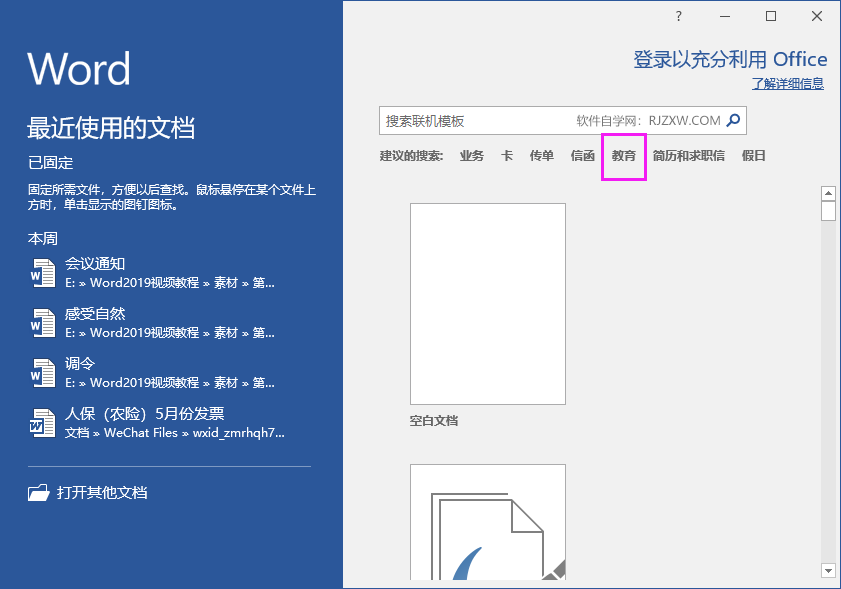Sign in via 登录以充分利用 Office link
Screen dimensions: 841x589
tap(730, 59)
